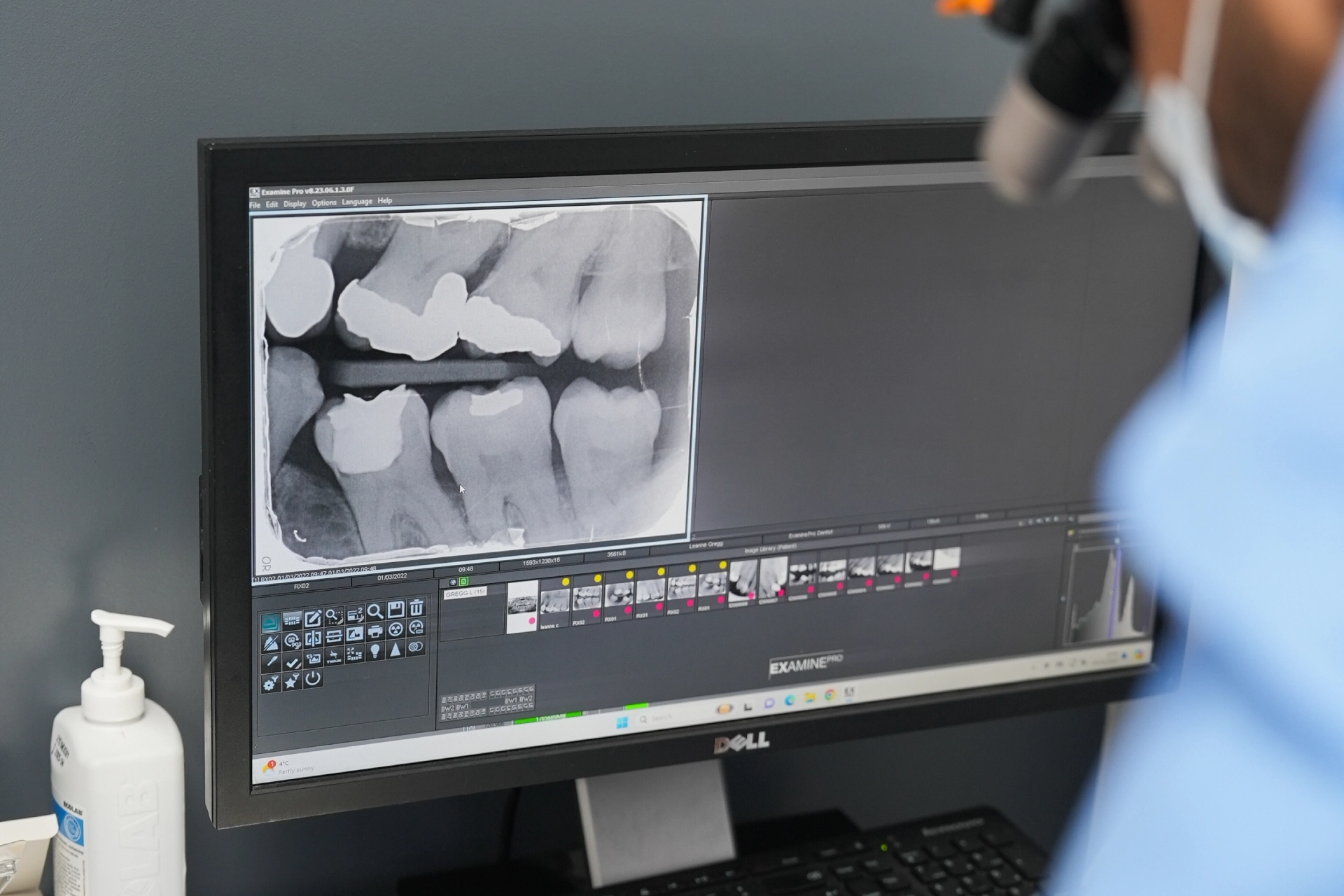Click the picture frame image icon
1344x896 pixels.
(355, 634)
